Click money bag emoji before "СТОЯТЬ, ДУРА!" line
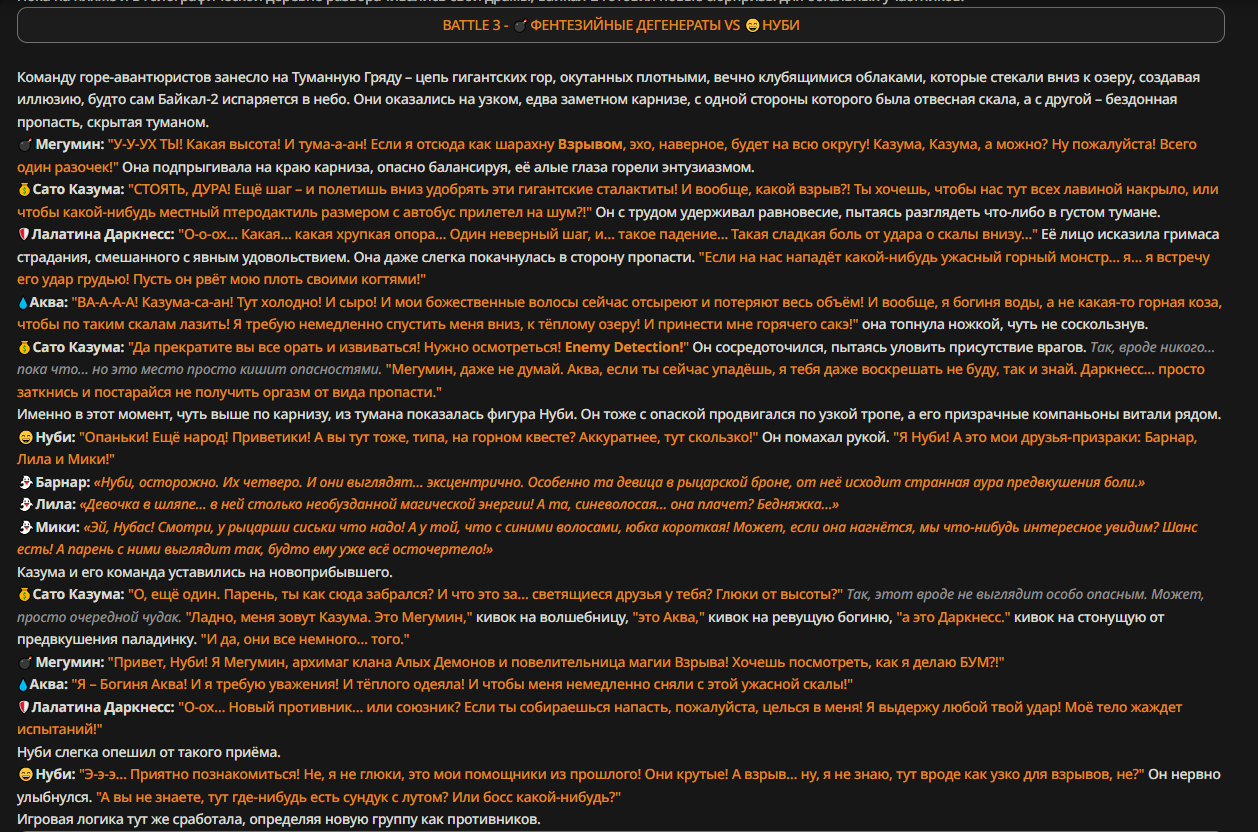Screen dimensions: 1258x832 coord(24,189)
